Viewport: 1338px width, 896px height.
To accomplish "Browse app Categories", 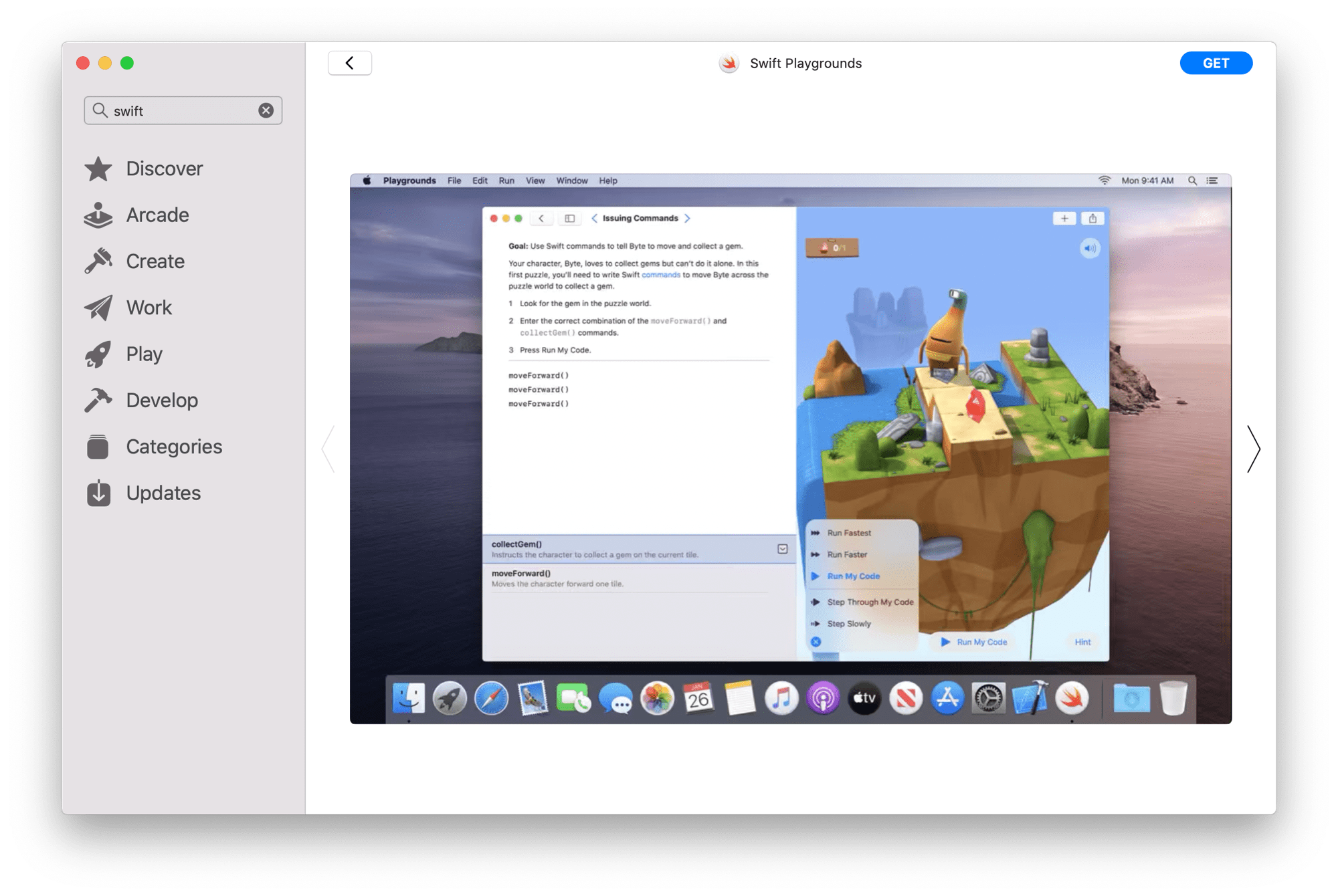I will click(173, 446).
